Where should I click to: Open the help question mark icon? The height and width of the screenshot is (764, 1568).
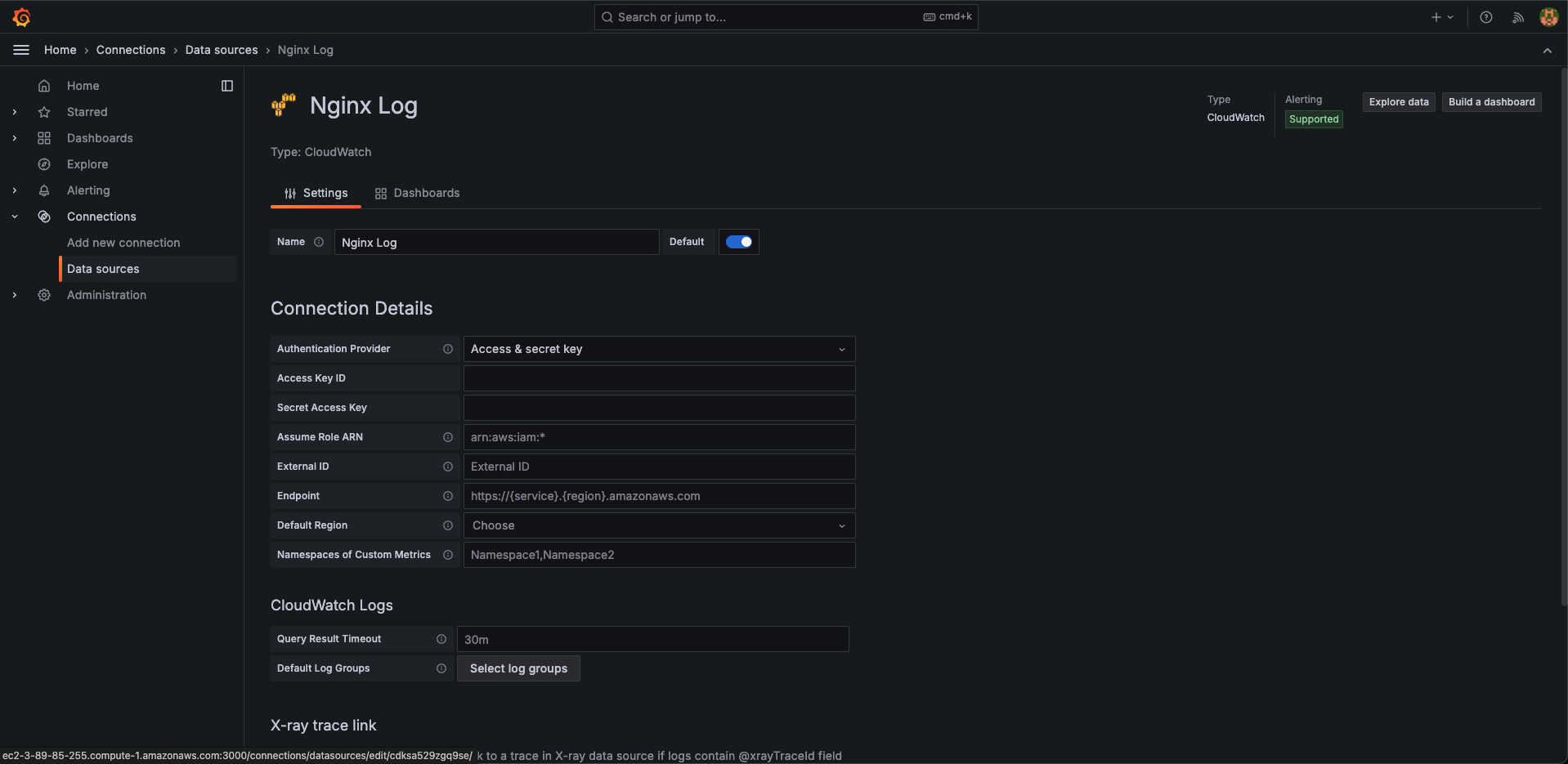(1486, 17)
